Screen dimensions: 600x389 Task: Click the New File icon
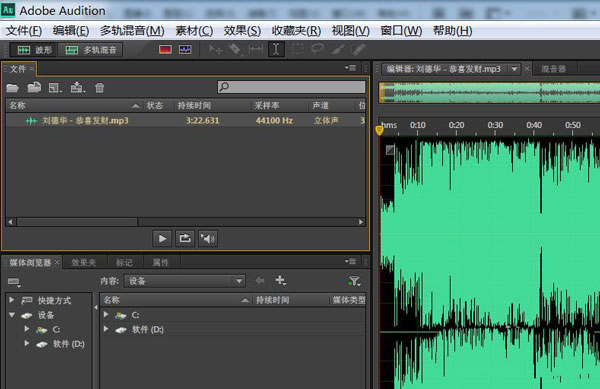(55, 88)
